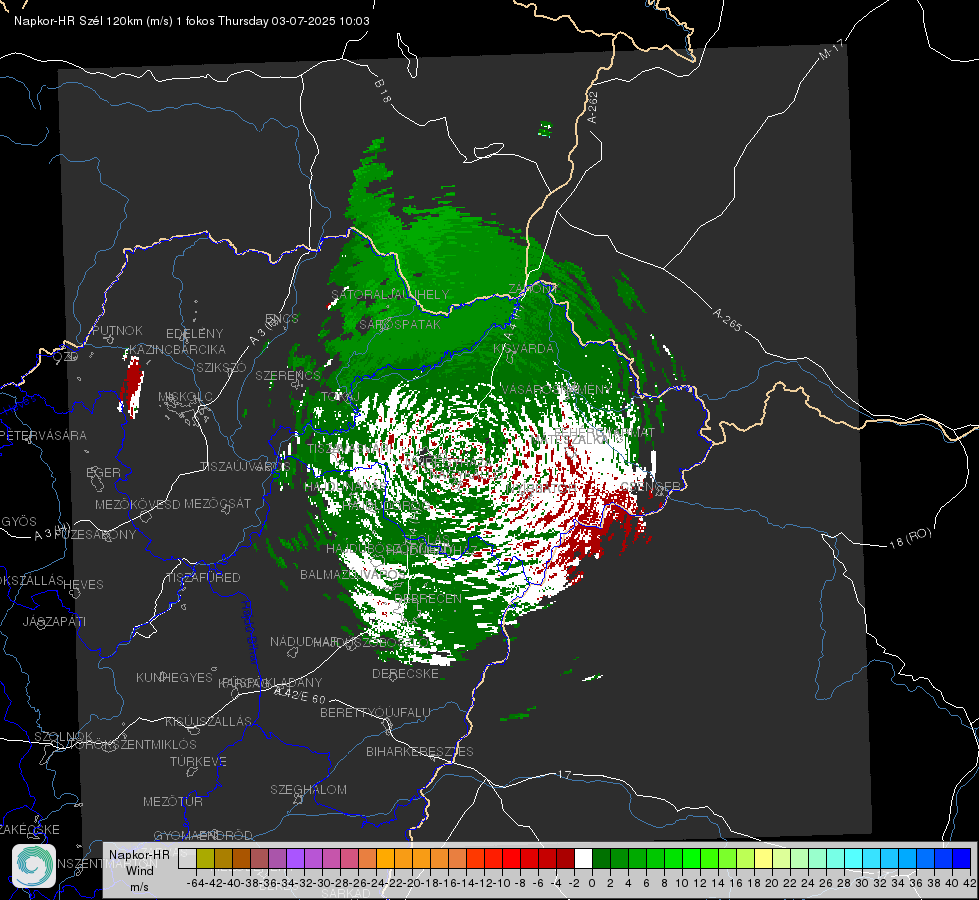Click the VÁSÁROSNAMÉNY city label
The height and width of the screenshot is (900, 979).
pyautogui.click(x=556, y=389)
